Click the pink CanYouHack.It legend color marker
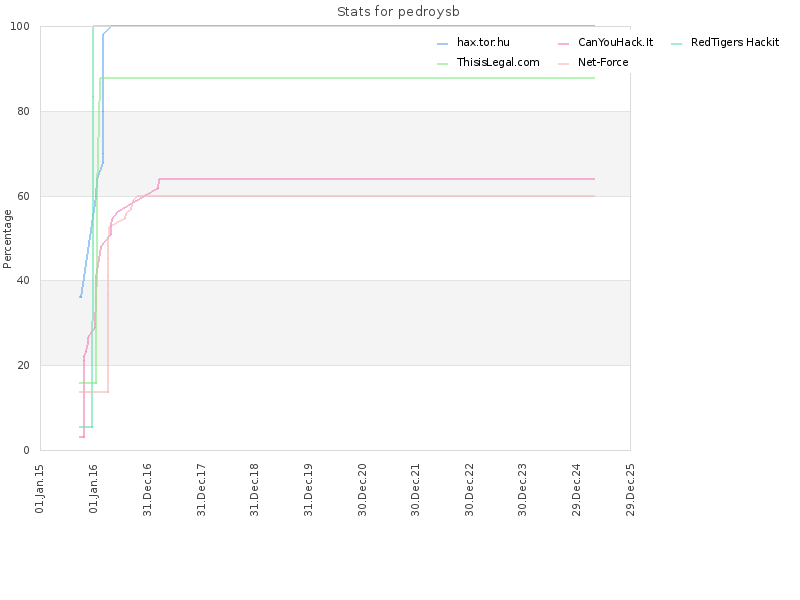 (563, 44)
